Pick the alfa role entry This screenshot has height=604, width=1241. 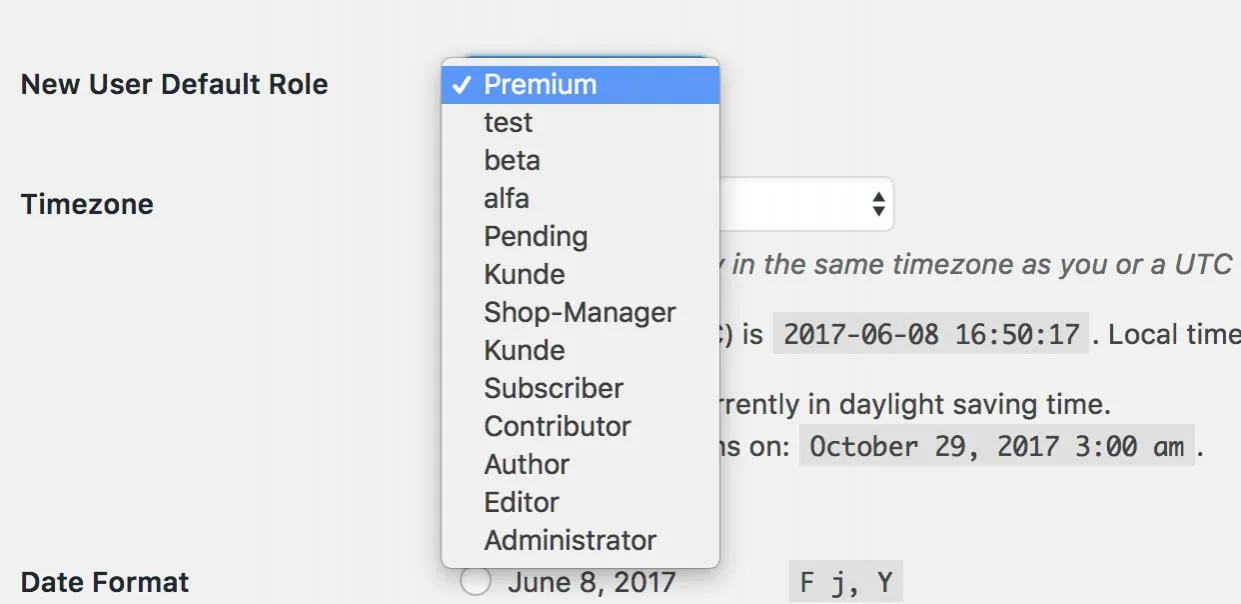point(580,198)
